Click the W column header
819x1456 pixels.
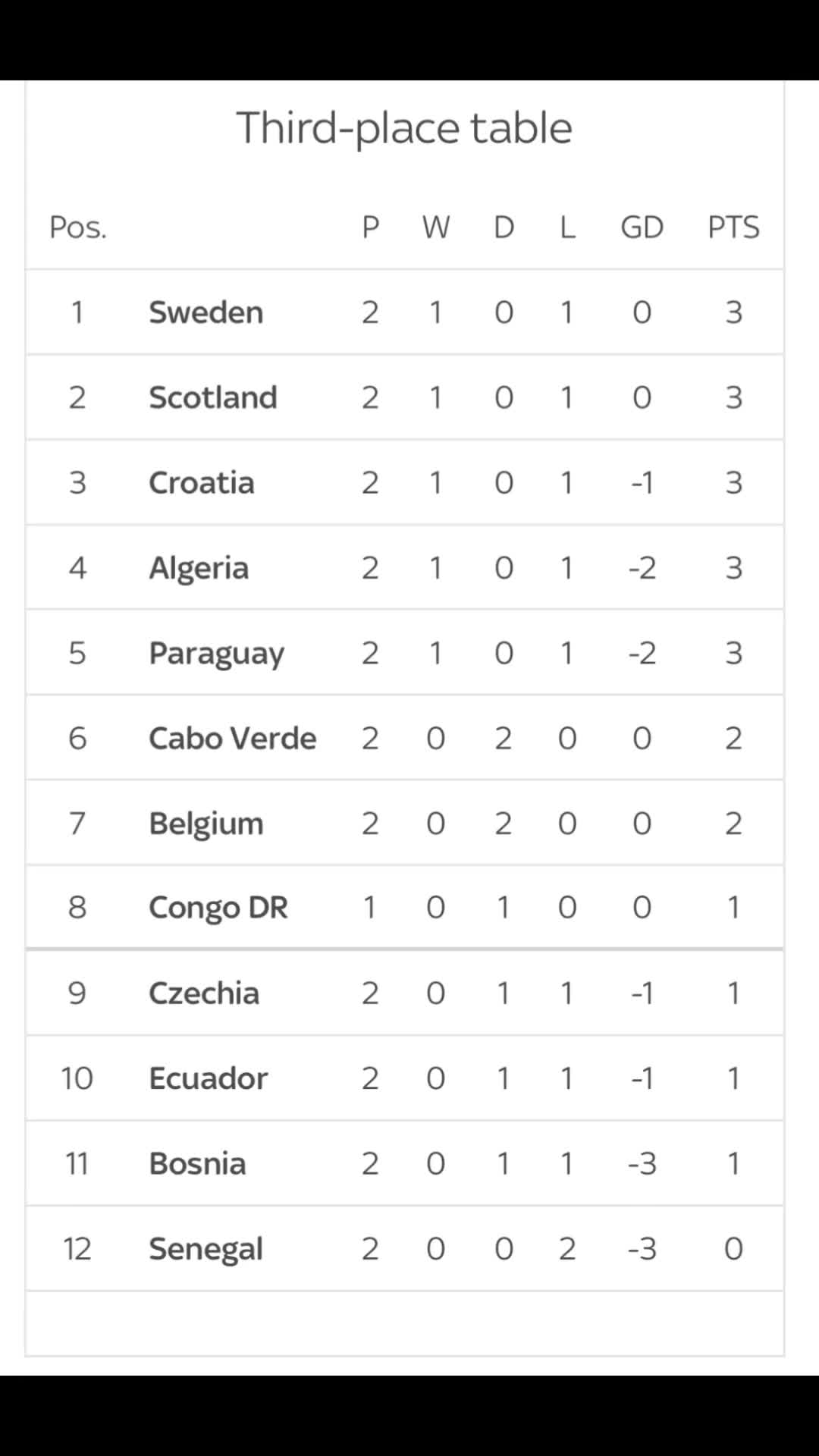[436, 227]
